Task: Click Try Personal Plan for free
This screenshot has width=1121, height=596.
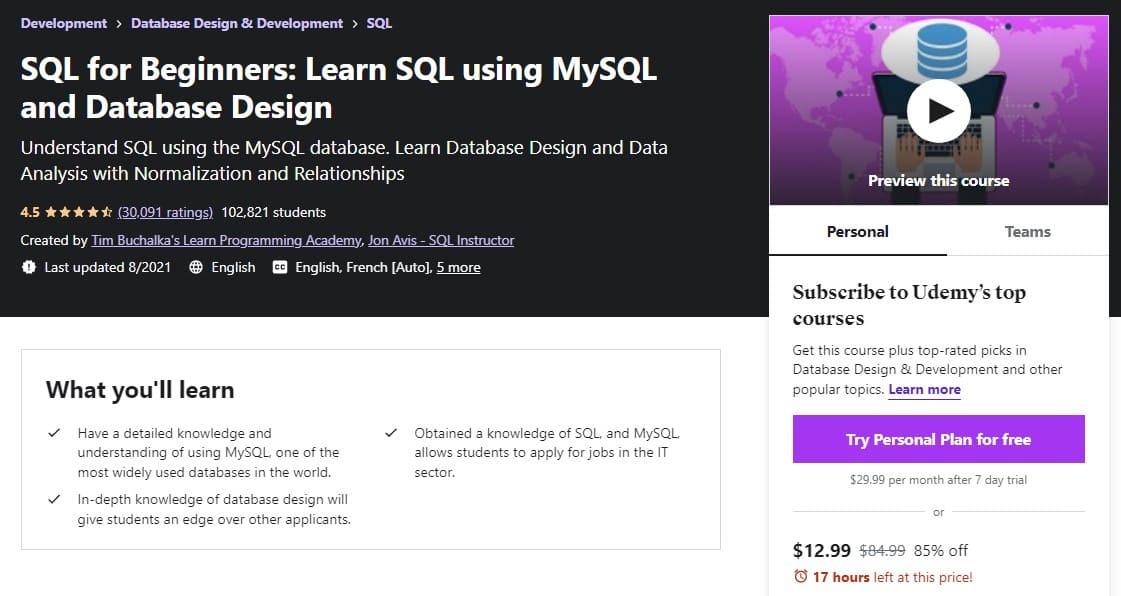Action: tap(938, 439)
